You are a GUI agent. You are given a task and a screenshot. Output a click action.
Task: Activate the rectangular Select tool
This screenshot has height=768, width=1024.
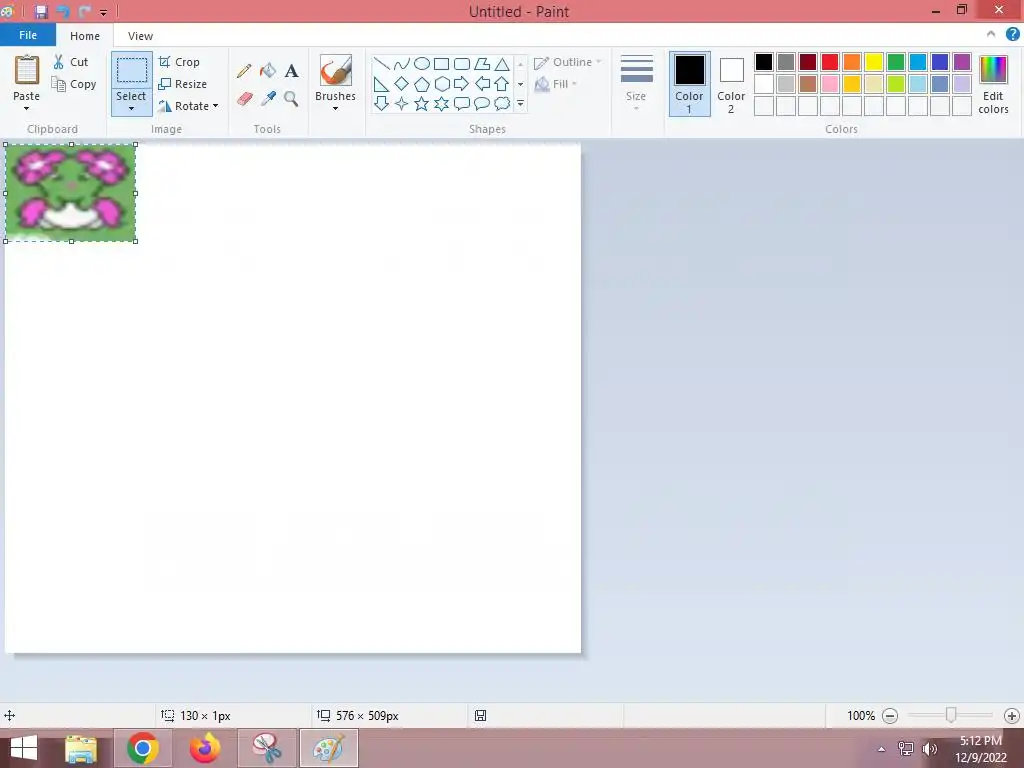tap(131, 71)
